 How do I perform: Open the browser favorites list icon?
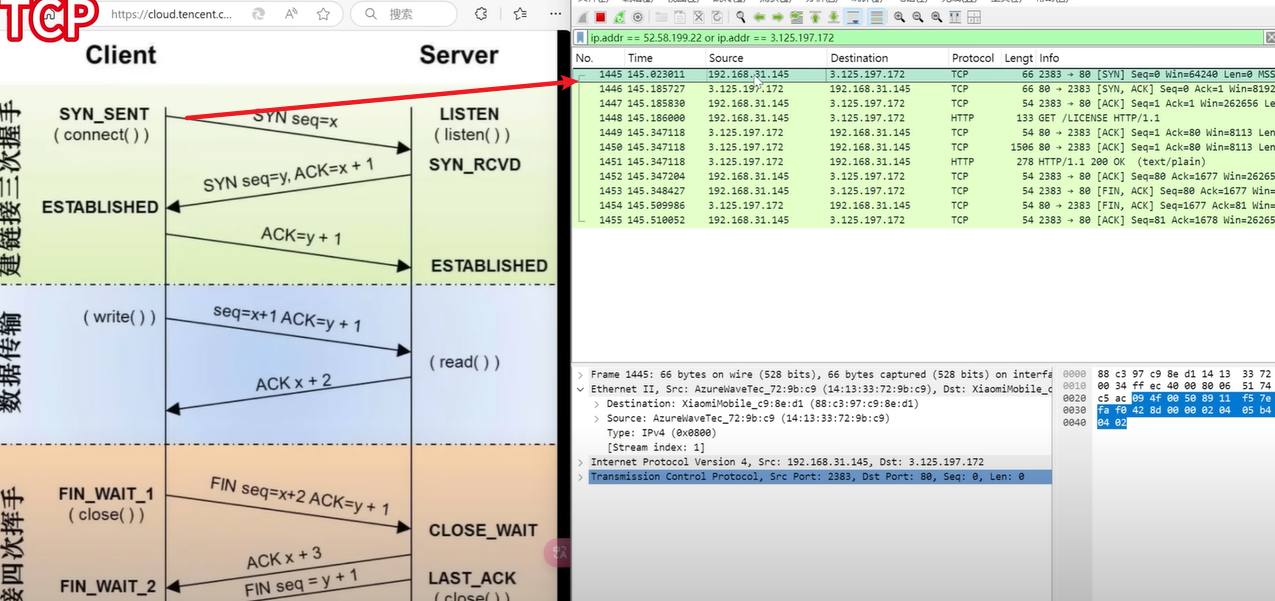tap(520, 14)
